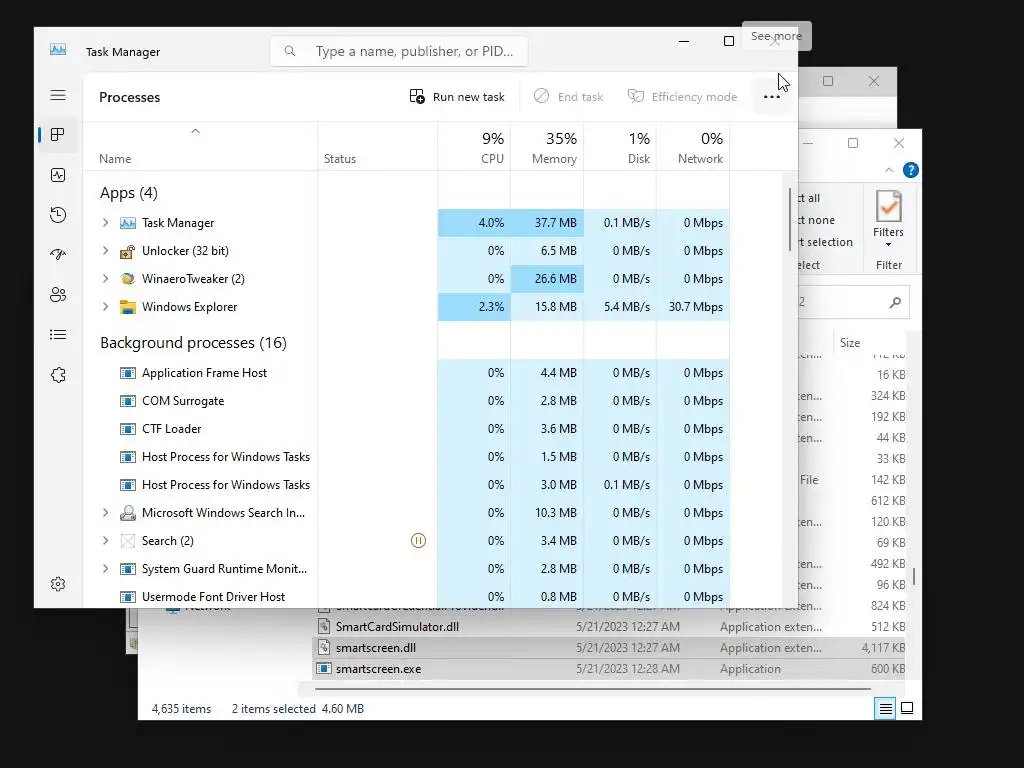Click the Task Manager app icon in row

click(x=128, y=223)
